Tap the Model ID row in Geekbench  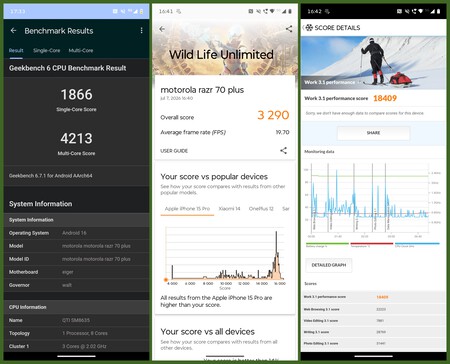[x=76, y=259]
